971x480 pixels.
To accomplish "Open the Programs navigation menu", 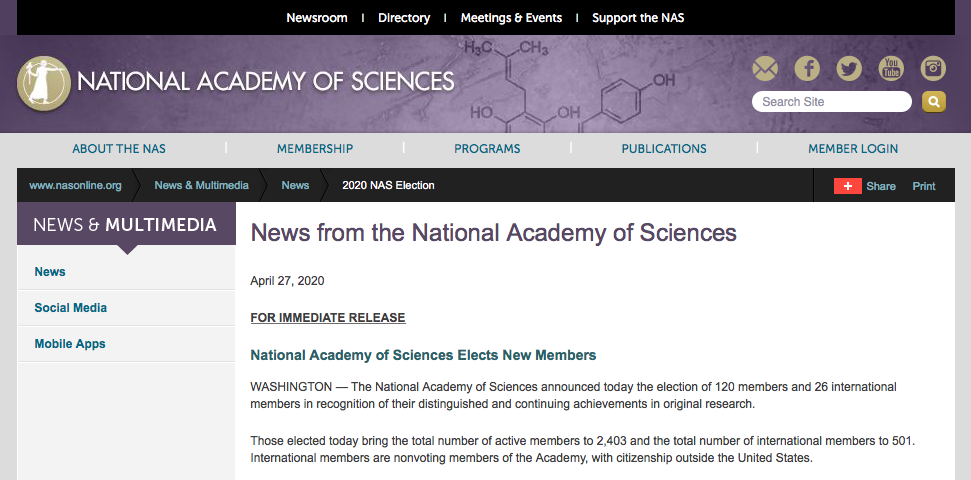I will (487, 149).
